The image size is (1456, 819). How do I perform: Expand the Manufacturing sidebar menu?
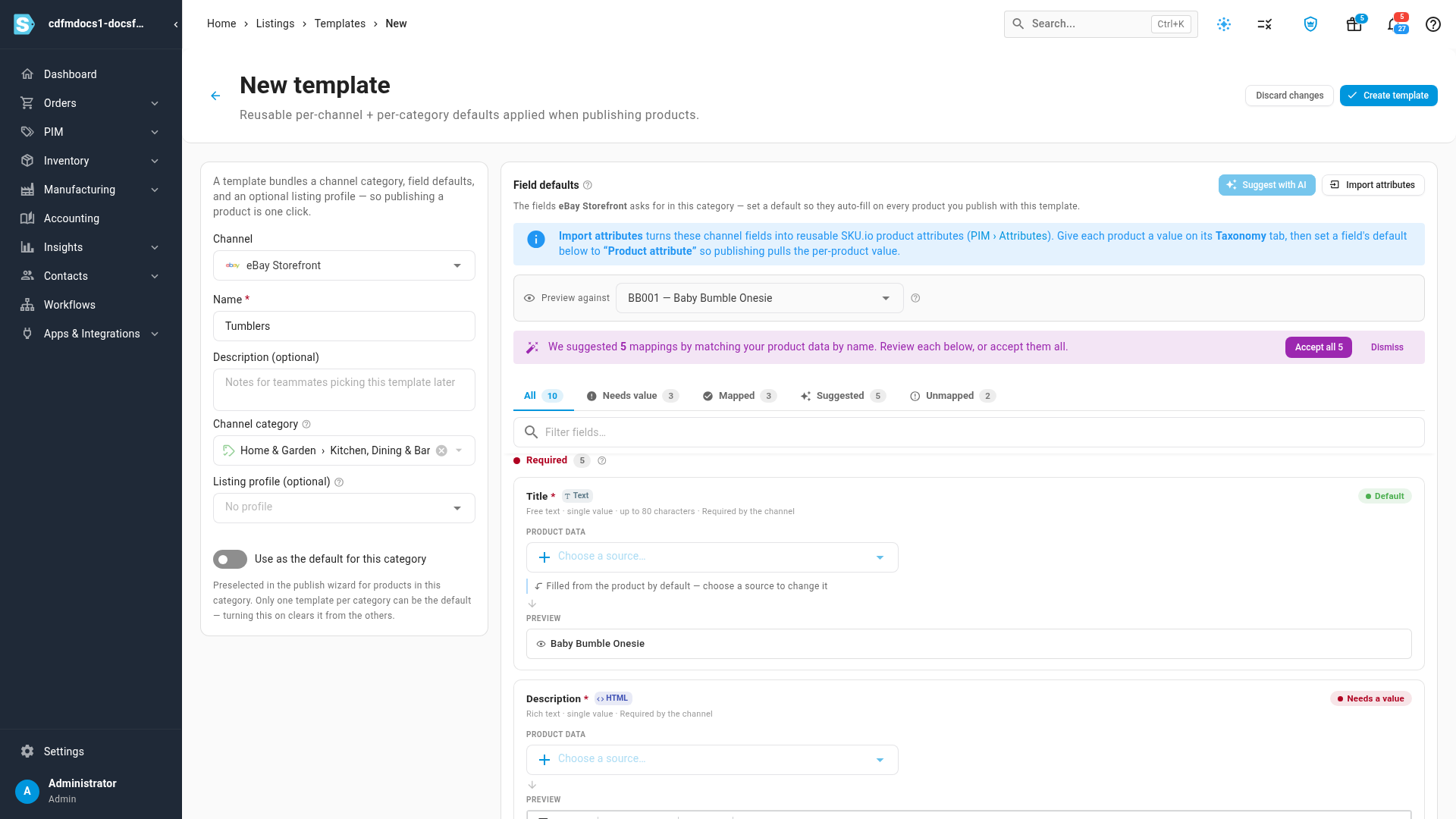tap(91, 190)
